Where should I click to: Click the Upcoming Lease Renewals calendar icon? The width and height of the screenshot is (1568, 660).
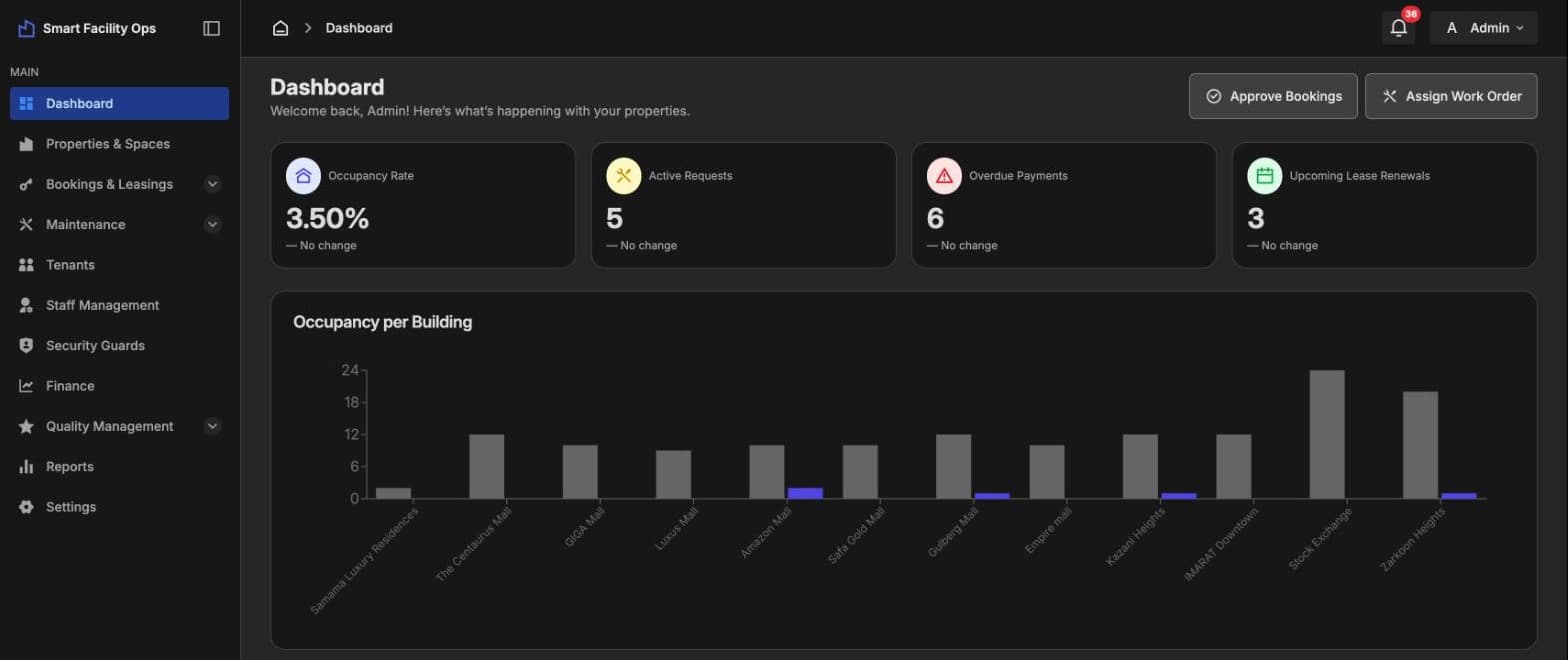[1265, 176]
